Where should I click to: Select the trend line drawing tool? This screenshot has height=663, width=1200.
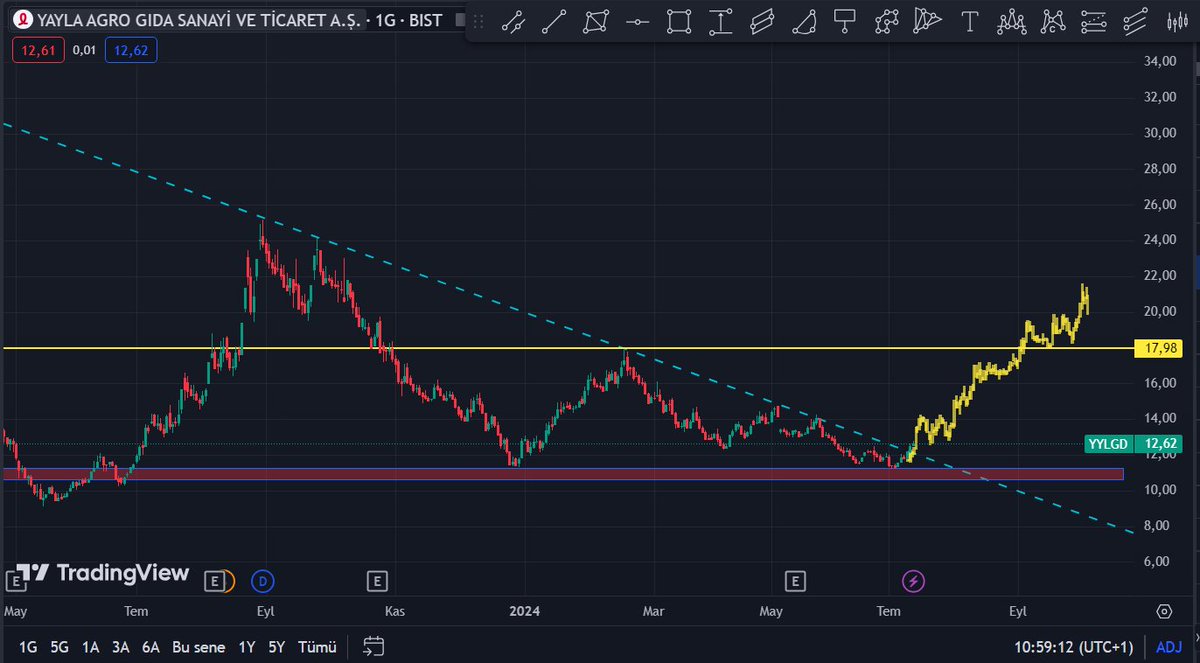(x=555, y=20)
